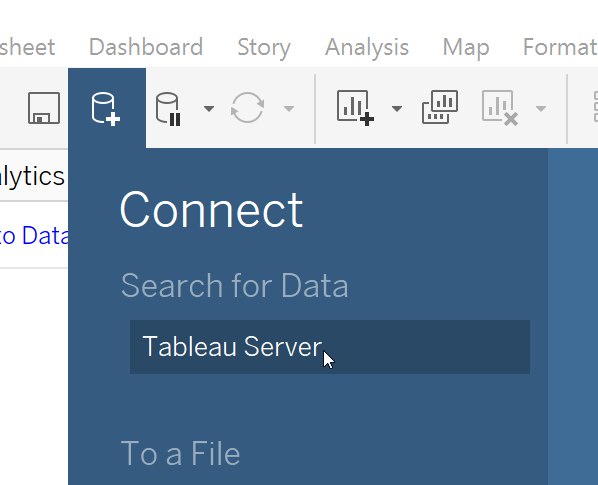This screenshot has width=598, height=485.
Task: Toggle the Pause Auto Updates icon
Action: (168, 109)
